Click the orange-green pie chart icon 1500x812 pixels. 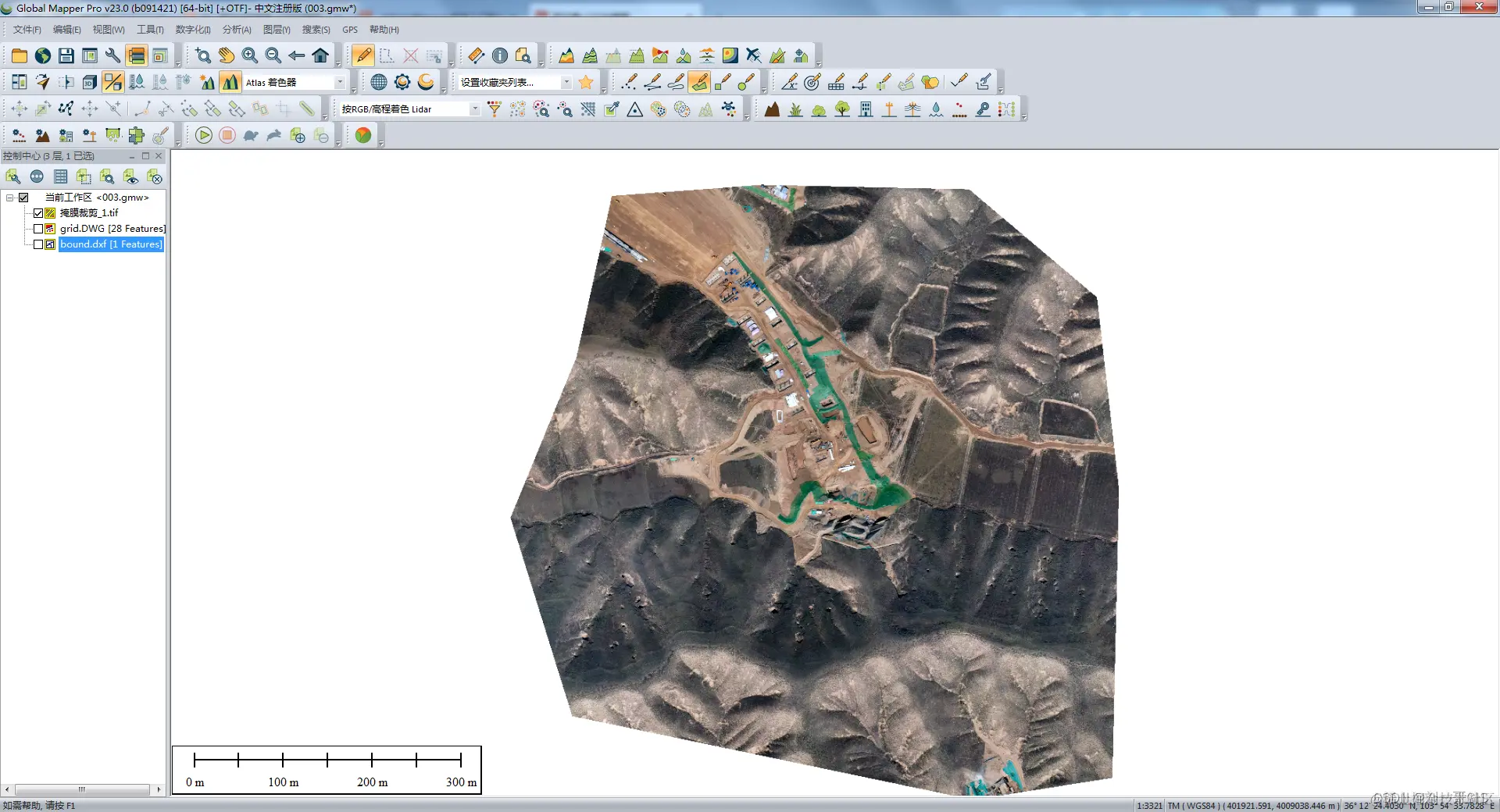click(363, 136)
